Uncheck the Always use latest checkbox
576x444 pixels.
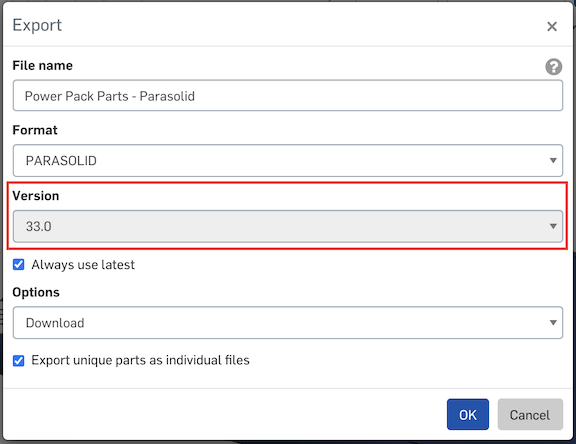18,264
